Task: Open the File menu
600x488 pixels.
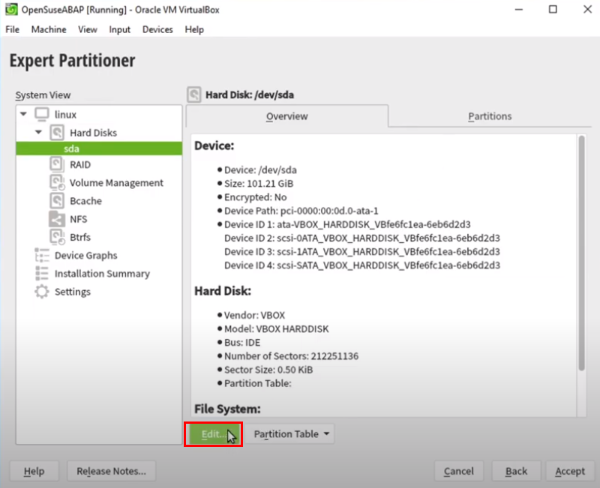Action: coord(12,29)
